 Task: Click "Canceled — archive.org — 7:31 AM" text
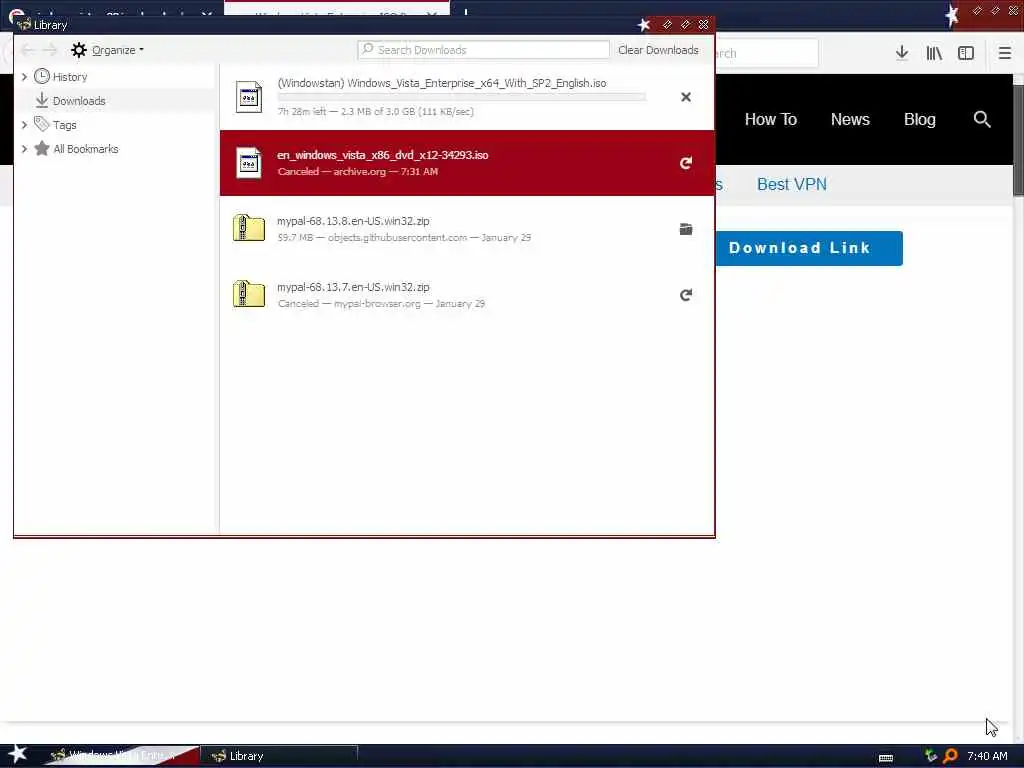tap(358, 172)
